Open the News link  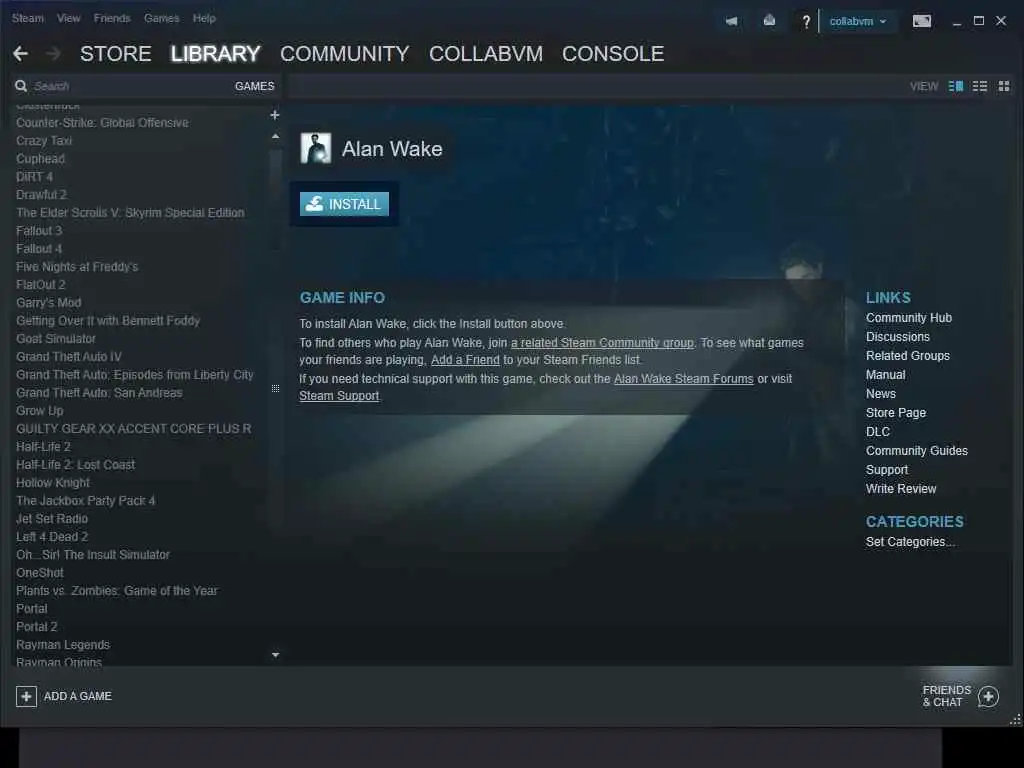[880, 394]
